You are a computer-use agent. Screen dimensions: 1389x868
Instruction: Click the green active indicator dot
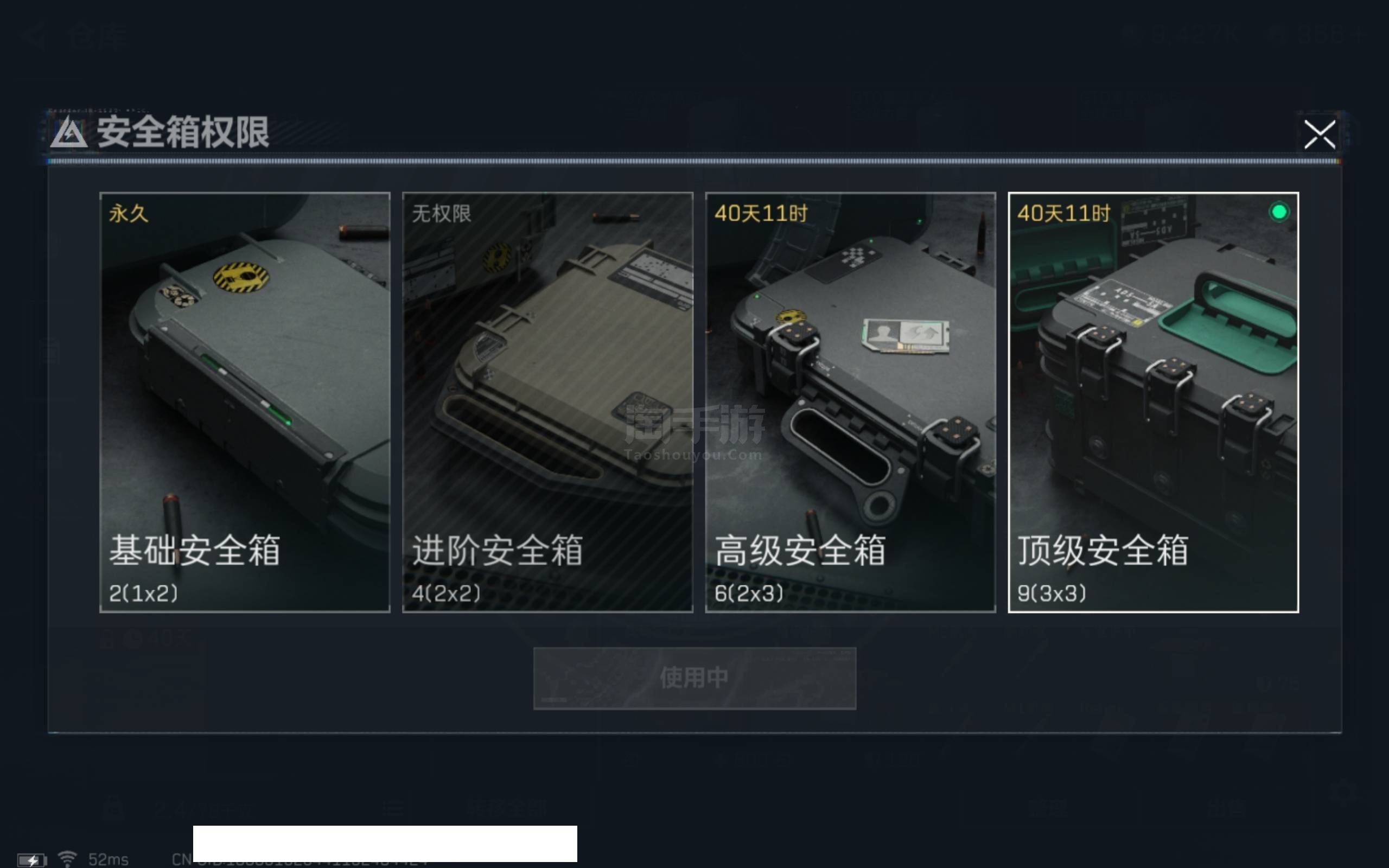tap(1279, 212)
